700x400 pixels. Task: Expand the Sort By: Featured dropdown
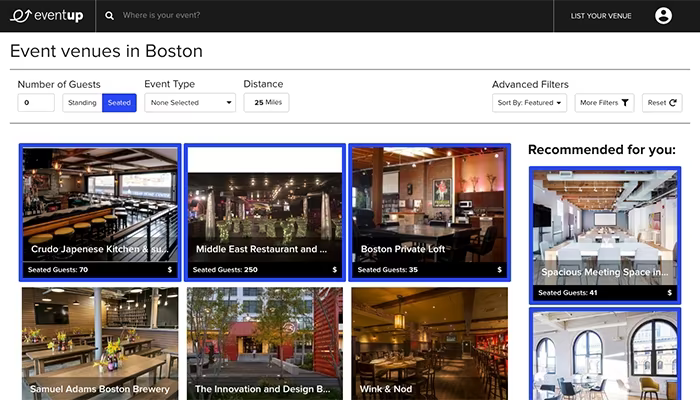529,103
